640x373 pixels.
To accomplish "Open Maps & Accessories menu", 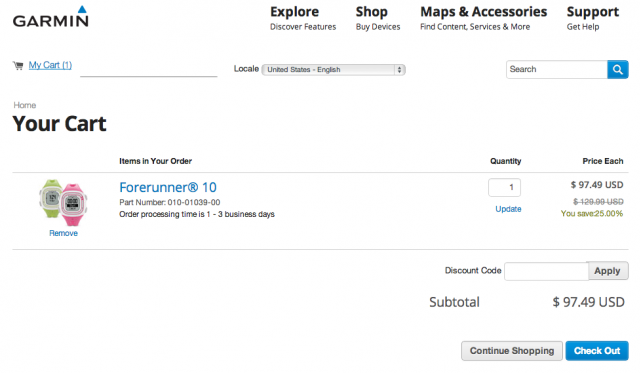I will pyautogui.click(x=483, y=18).
